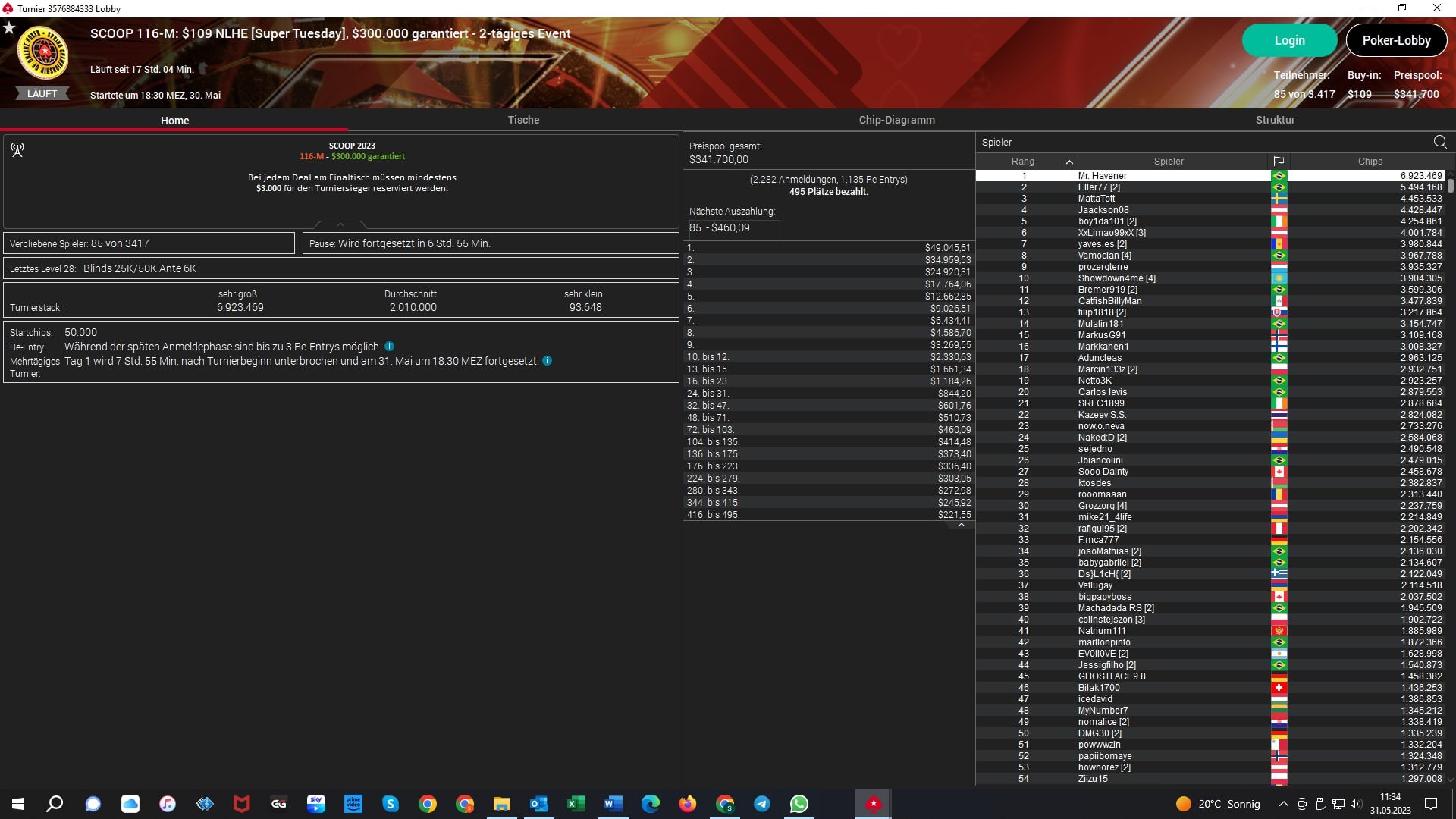Open GGPoker from the taskbar
1456x819 pixels.
[279, 804]
